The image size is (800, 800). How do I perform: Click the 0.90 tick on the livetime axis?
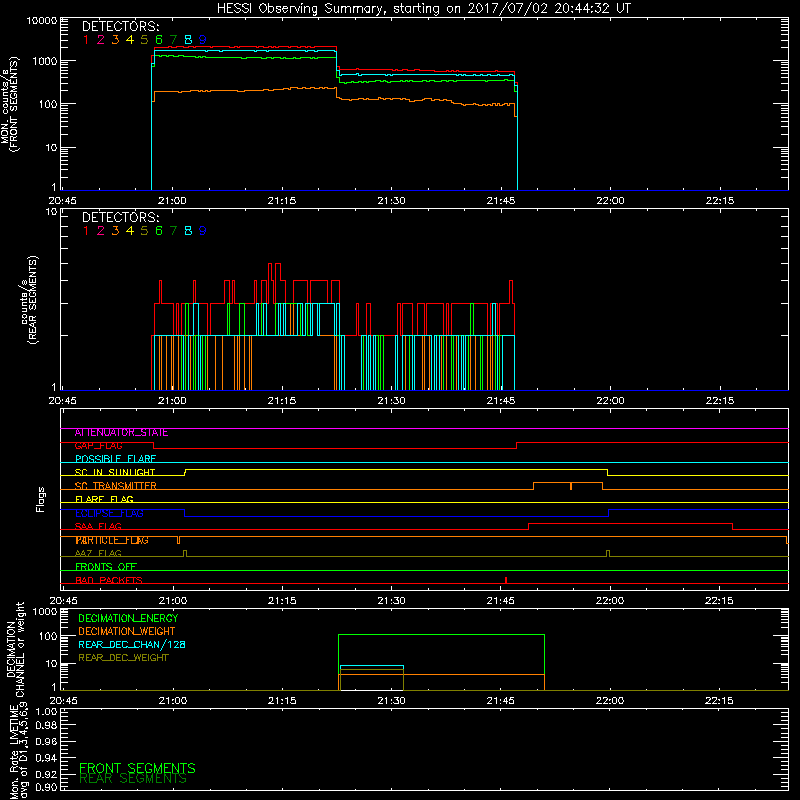coord(46,787)
